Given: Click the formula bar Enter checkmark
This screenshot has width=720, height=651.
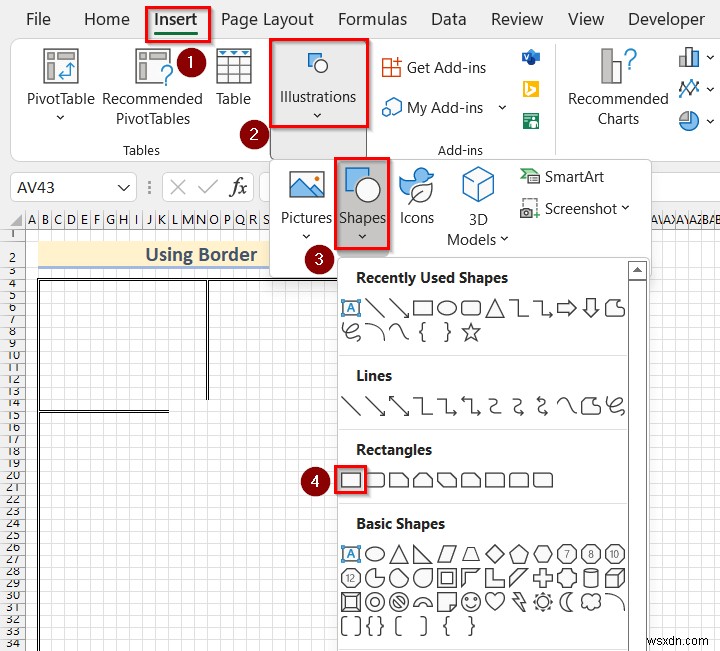Looking at the screenshot, I should pyautogui.click(x=208, y=187).
